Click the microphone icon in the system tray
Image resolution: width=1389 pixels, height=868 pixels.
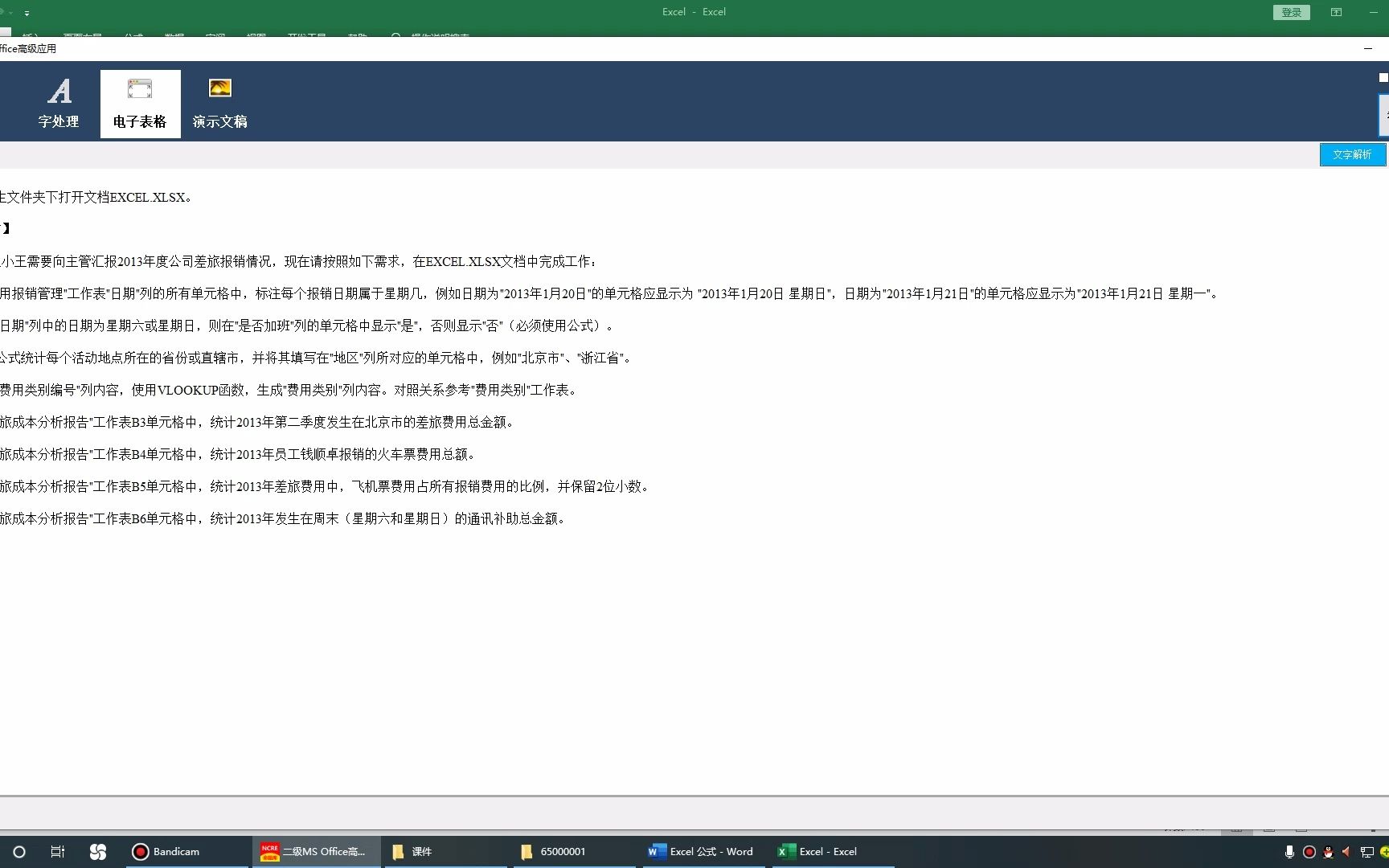click(x=1290, y=852)
